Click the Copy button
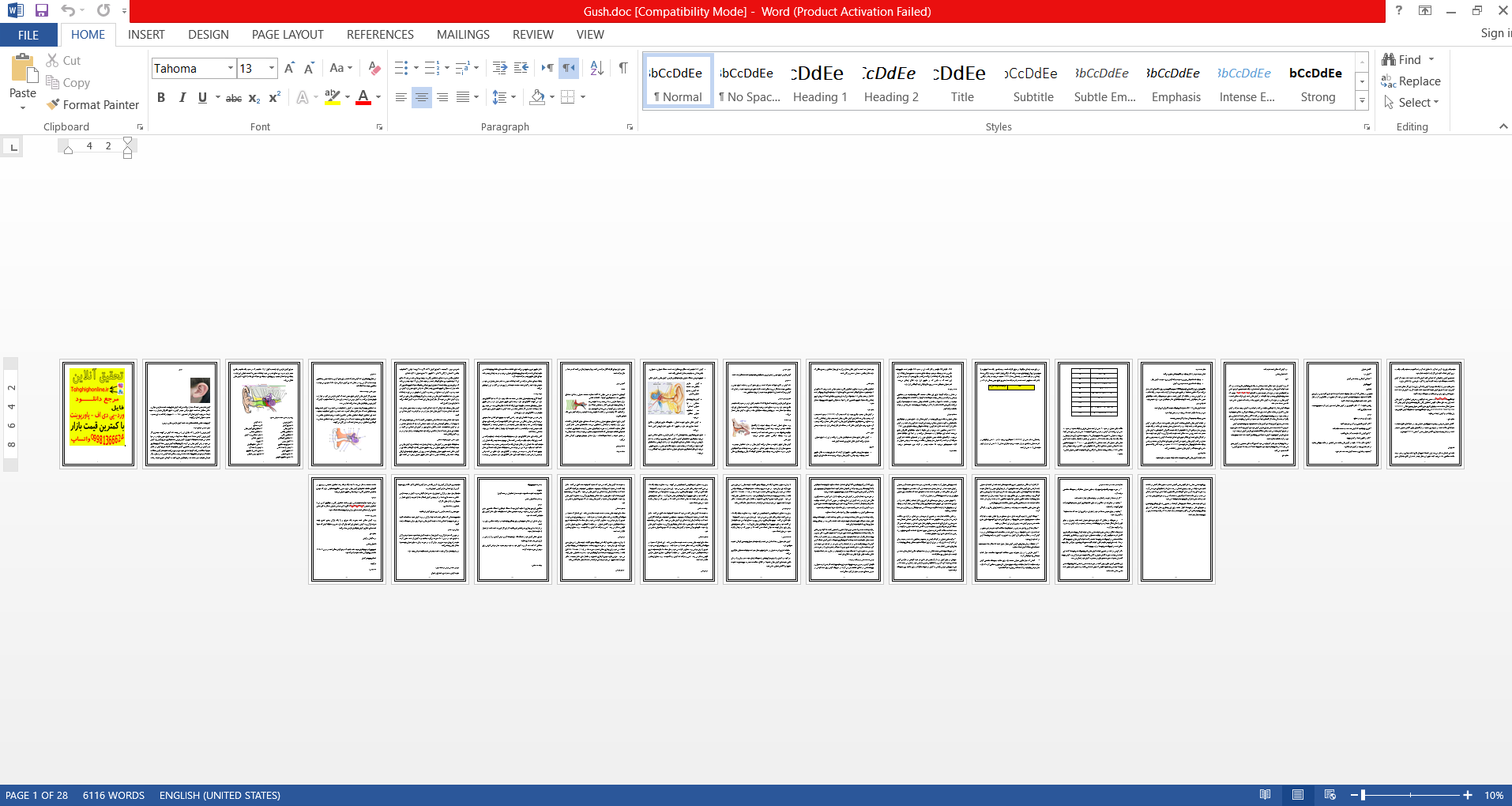1512x806 pixels. [x=68, y=82]
